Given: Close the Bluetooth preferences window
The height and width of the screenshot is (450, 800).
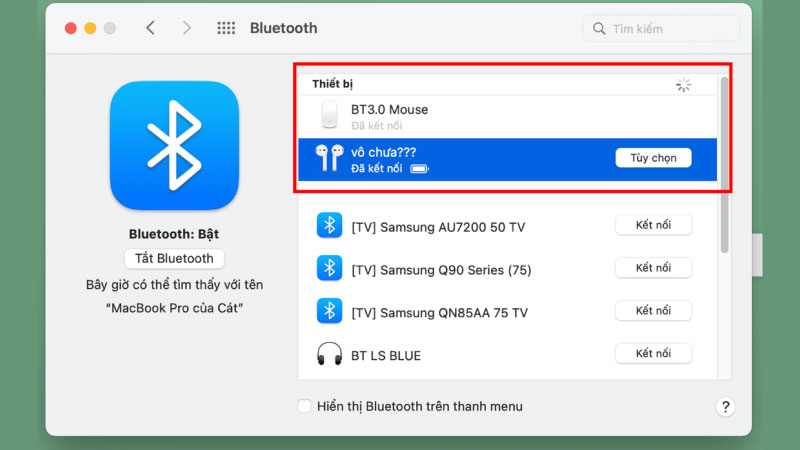Looking at the screenshot, I should (71, 28).
